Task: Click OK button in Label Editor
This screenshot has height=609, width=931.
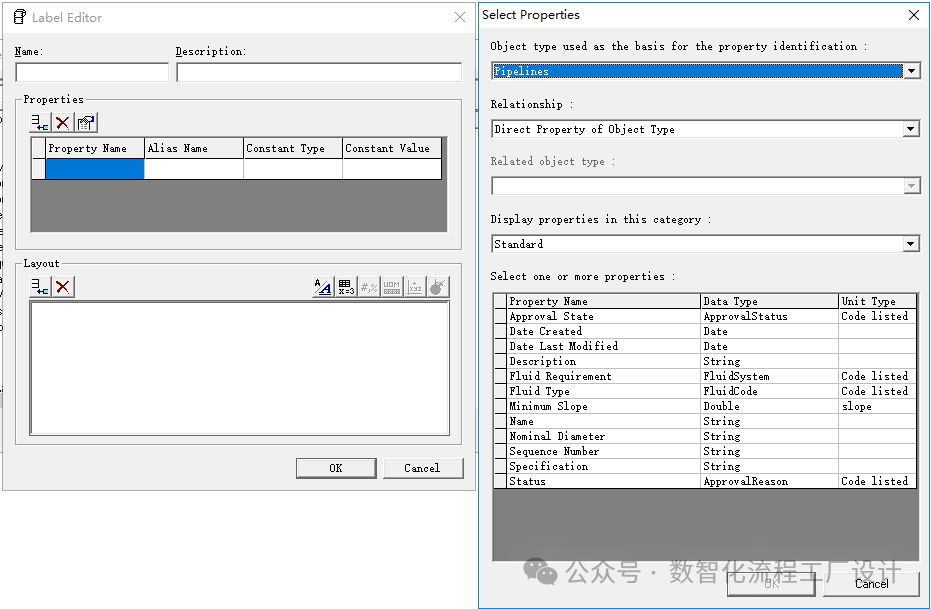Action: (x=336, y=468)
